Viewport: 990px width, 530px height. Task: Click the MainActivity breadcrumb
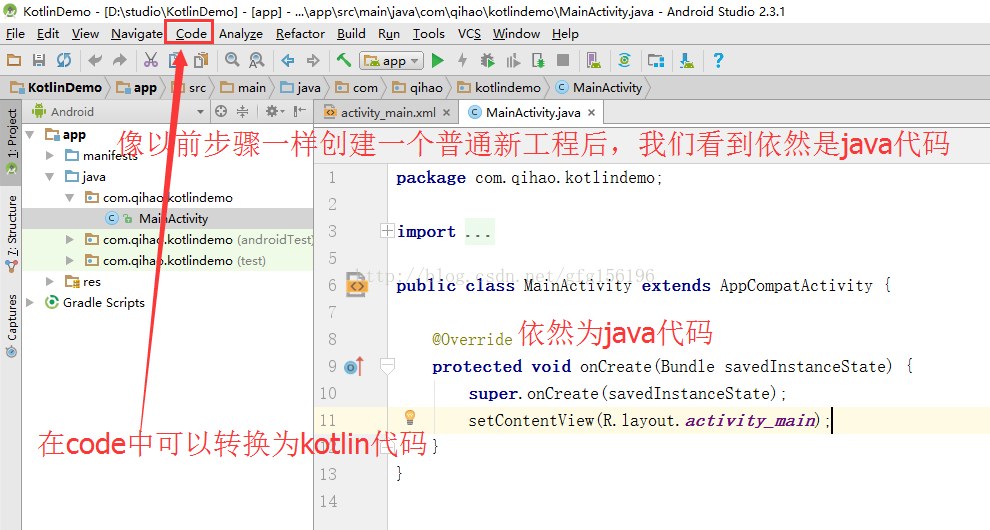coord(599,87)
